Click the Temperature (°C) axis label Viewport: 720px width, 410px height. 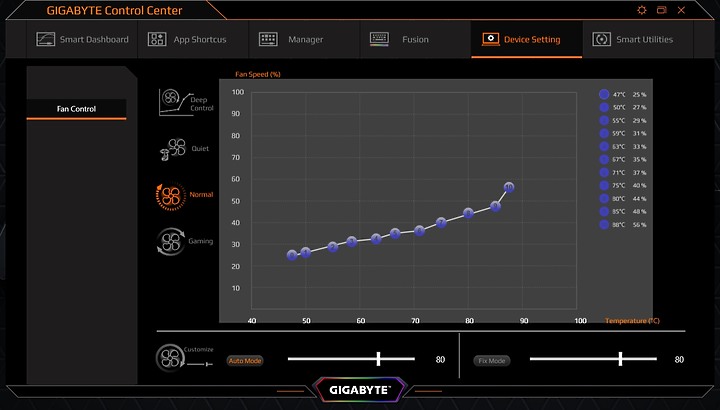tap(632, 321)
